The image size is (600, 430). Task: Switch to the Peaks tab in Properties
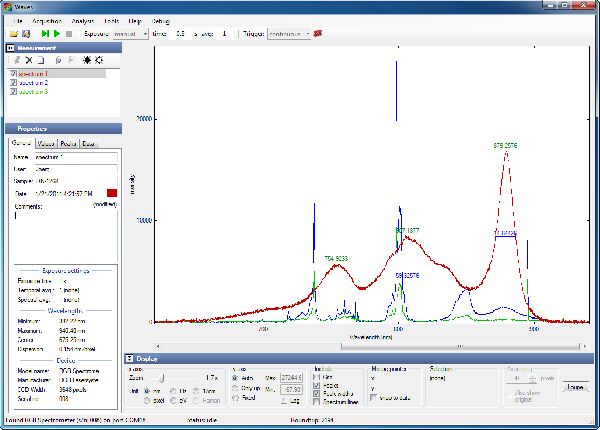click(x=71, y=144)
